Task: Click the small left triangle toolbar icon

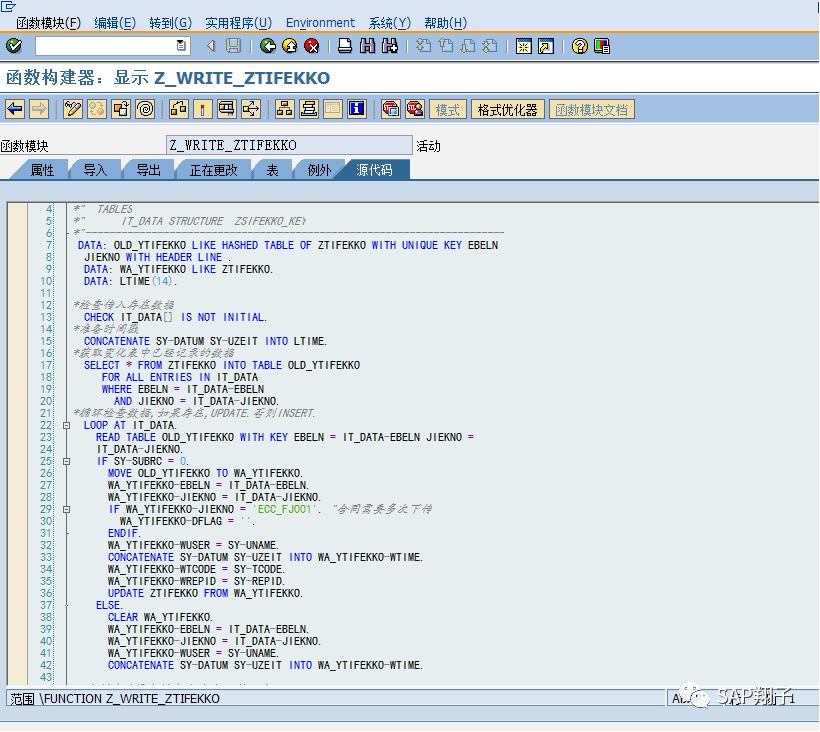Action: click(211, 46)
